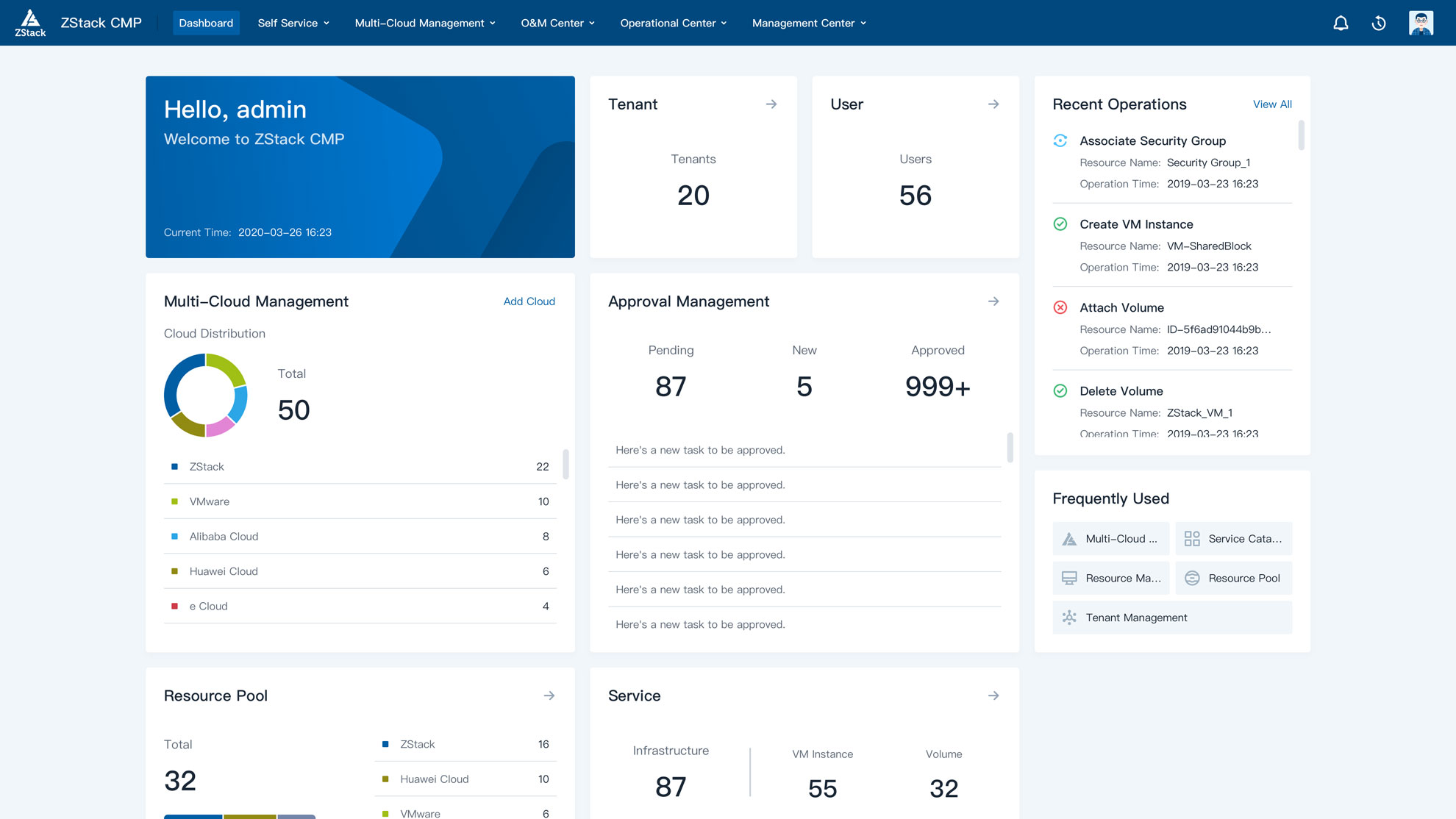
Task: Click the VMware green legend swatch
Action: (174, 501)
